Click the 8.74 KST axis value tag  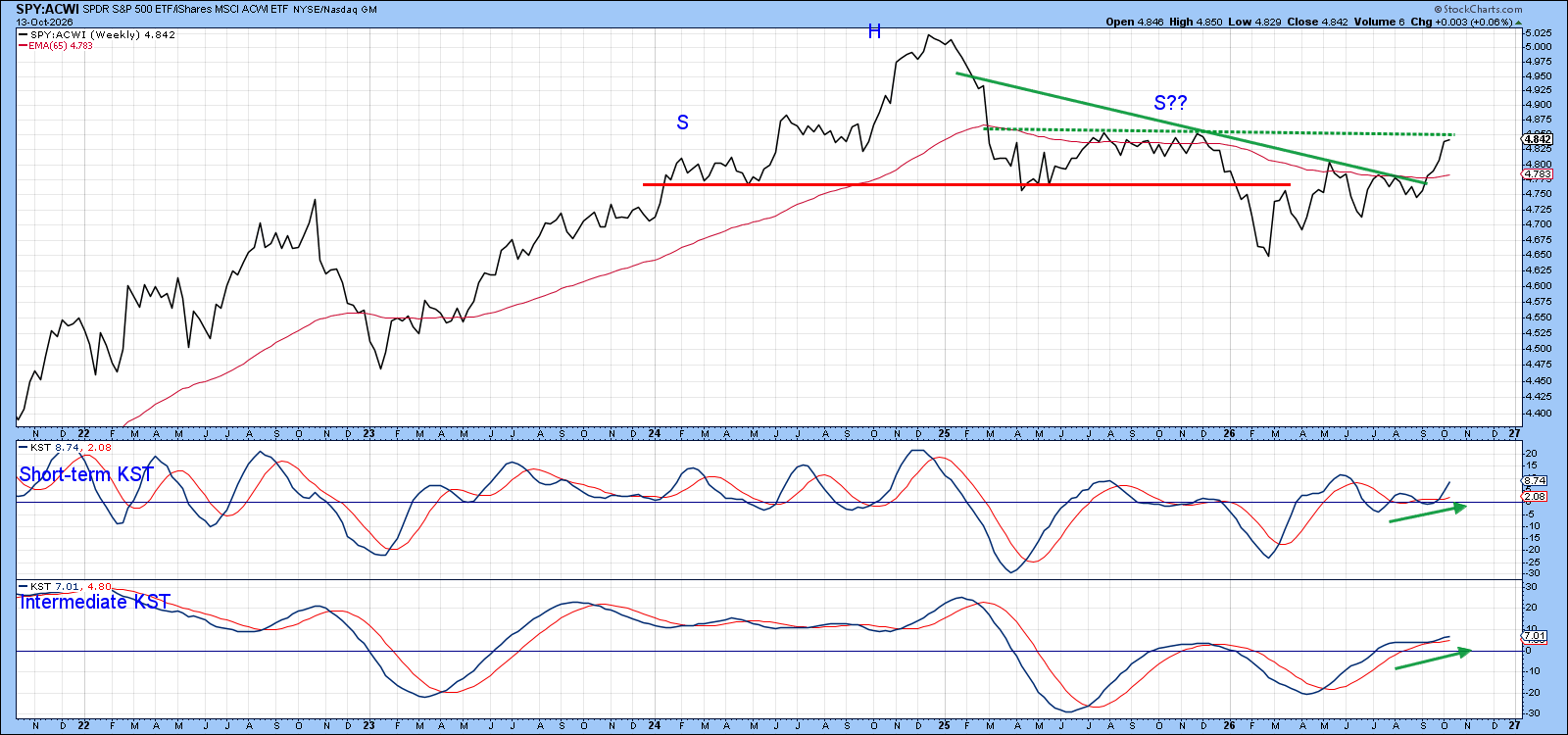[1535, 481]
